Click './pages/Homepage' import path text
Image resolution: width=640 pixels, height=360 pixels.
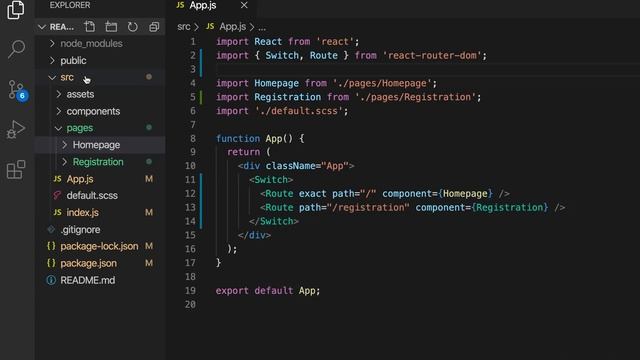[382, 83]
